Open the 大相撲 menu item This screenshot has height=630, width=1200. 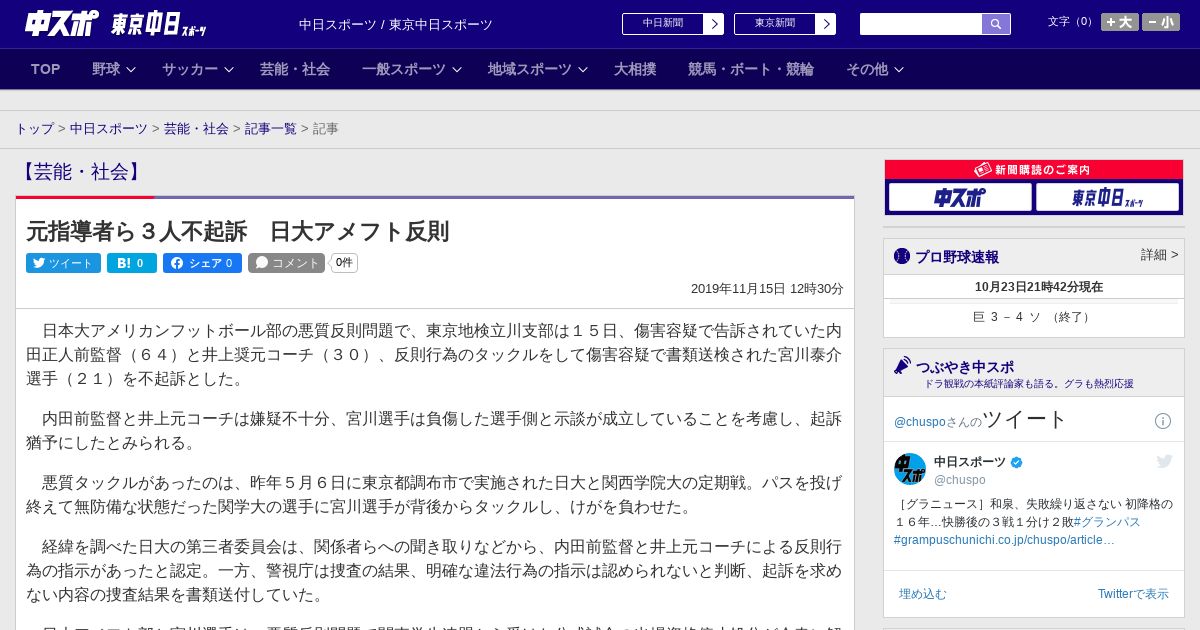click(x=635, y=69)
